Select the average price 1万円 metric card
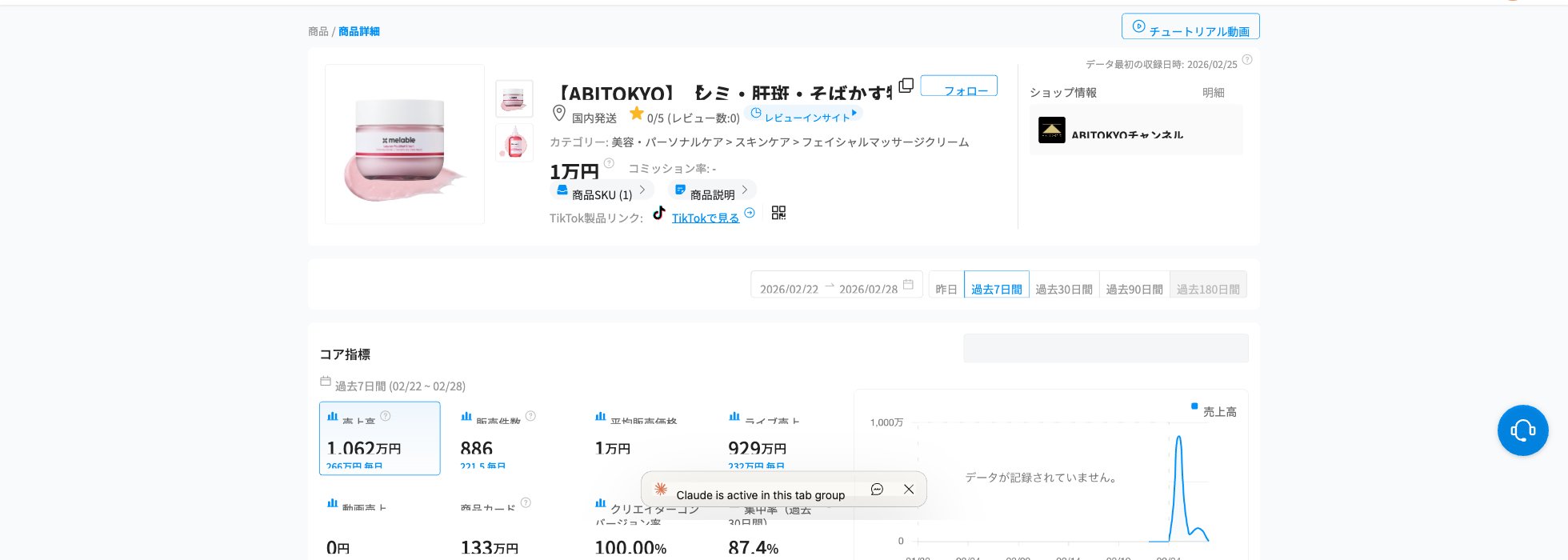 648,438
